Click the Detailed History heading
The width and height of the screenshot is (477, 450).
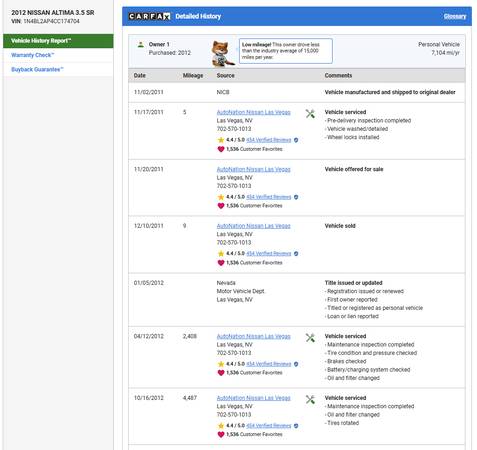coord(198,16)
